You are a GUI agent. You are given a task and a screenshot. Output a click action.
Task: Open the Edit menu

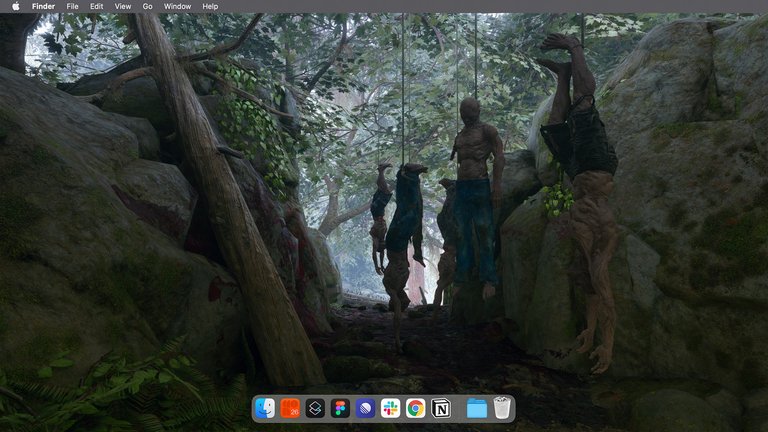(96, 6)
